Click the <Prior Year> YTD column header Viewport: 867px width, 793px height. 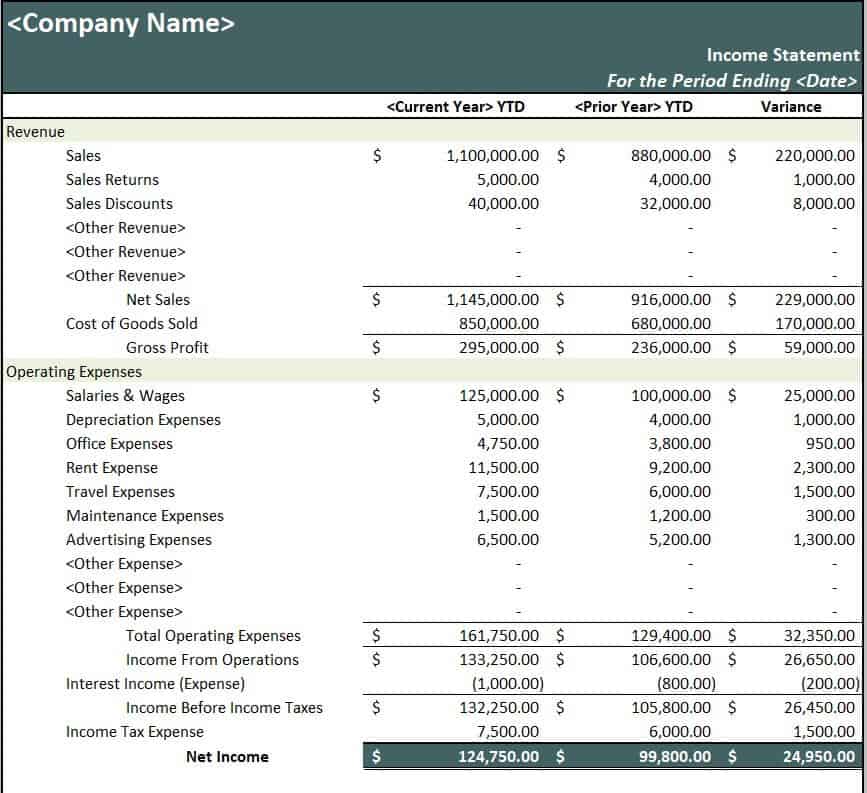point(634,107)
